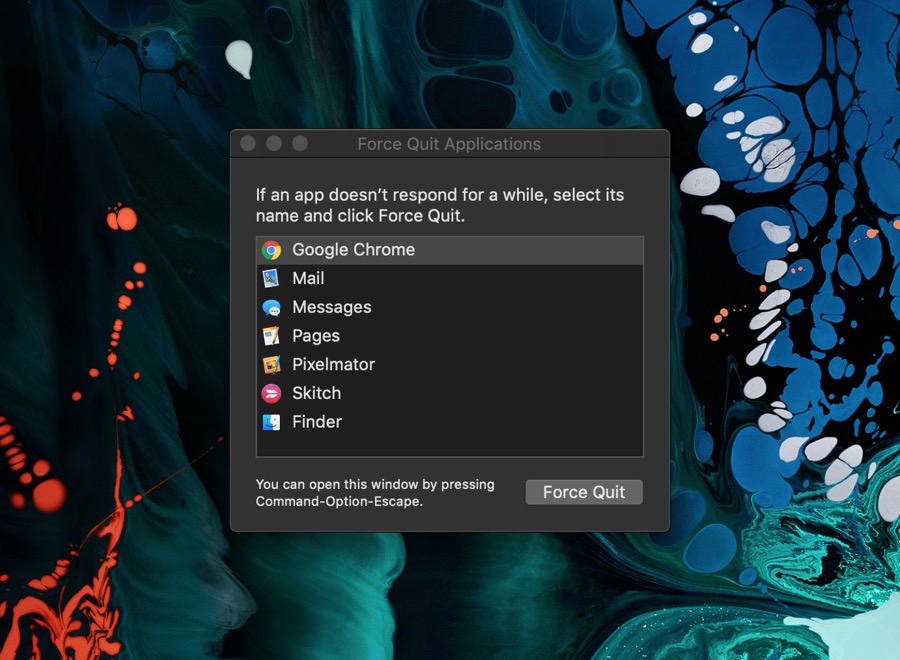Close the Force Quit Applications window
900x660 pixels.
(248, 143)
